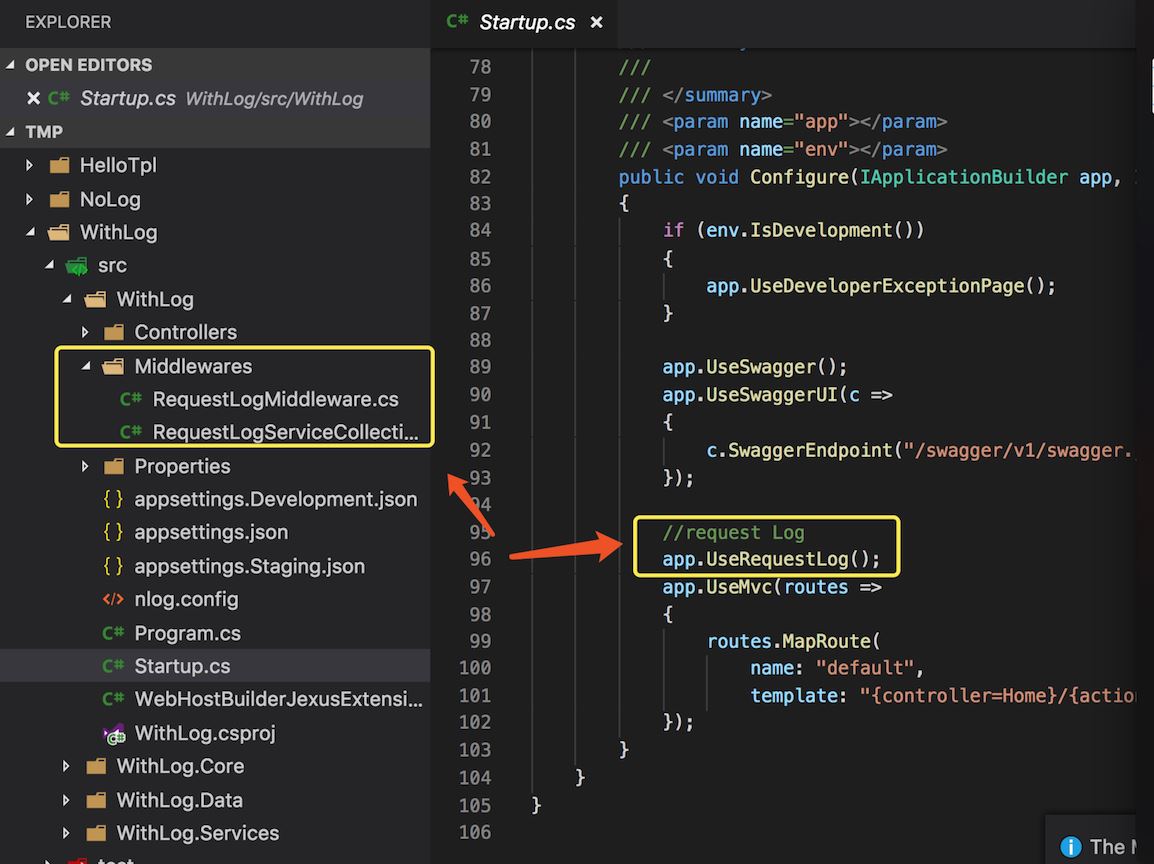Place cursor on app.UseRequestLog() line
The width and height of the screenshot is (1154, 864).
coord(771,559)
